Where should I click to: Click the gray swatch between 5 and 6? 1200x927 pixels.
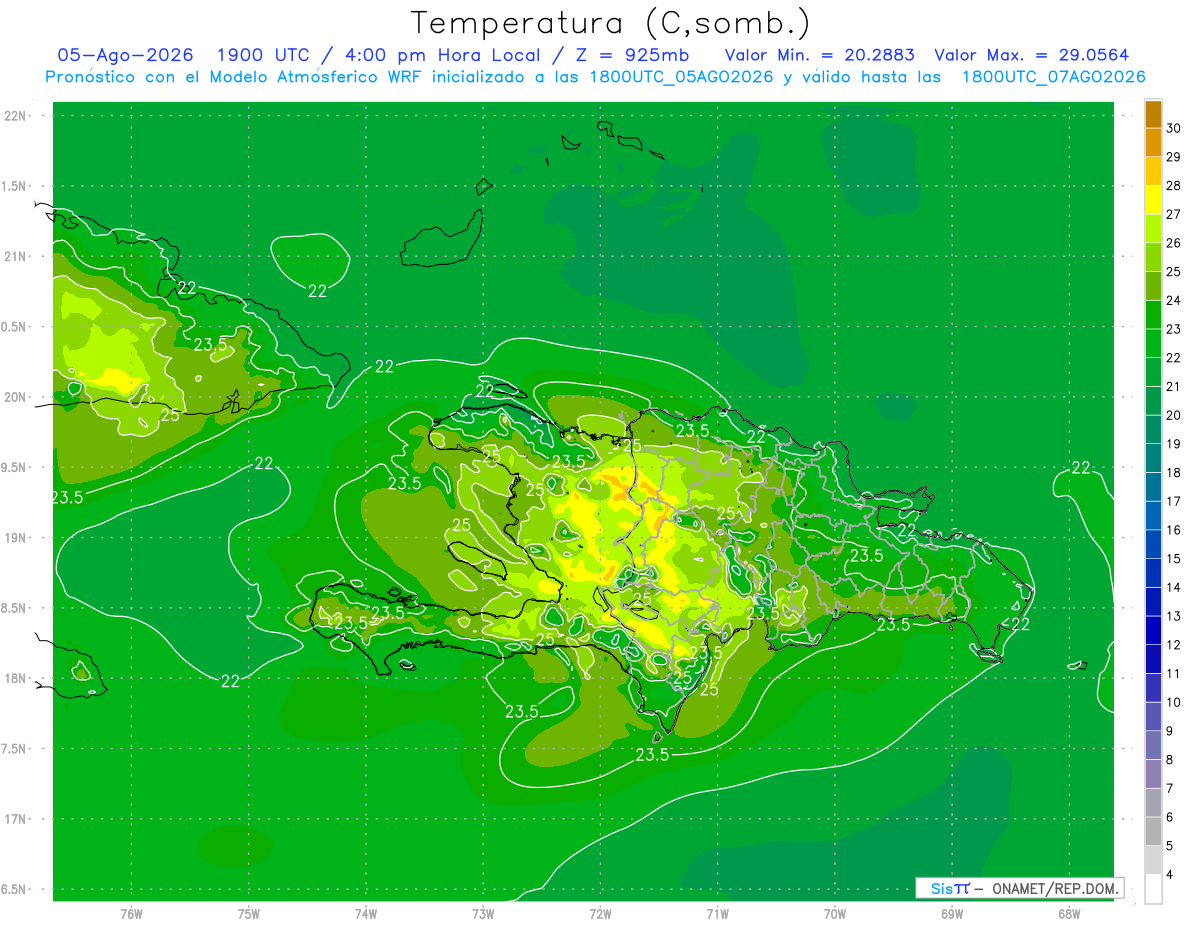pos(1153,831)
